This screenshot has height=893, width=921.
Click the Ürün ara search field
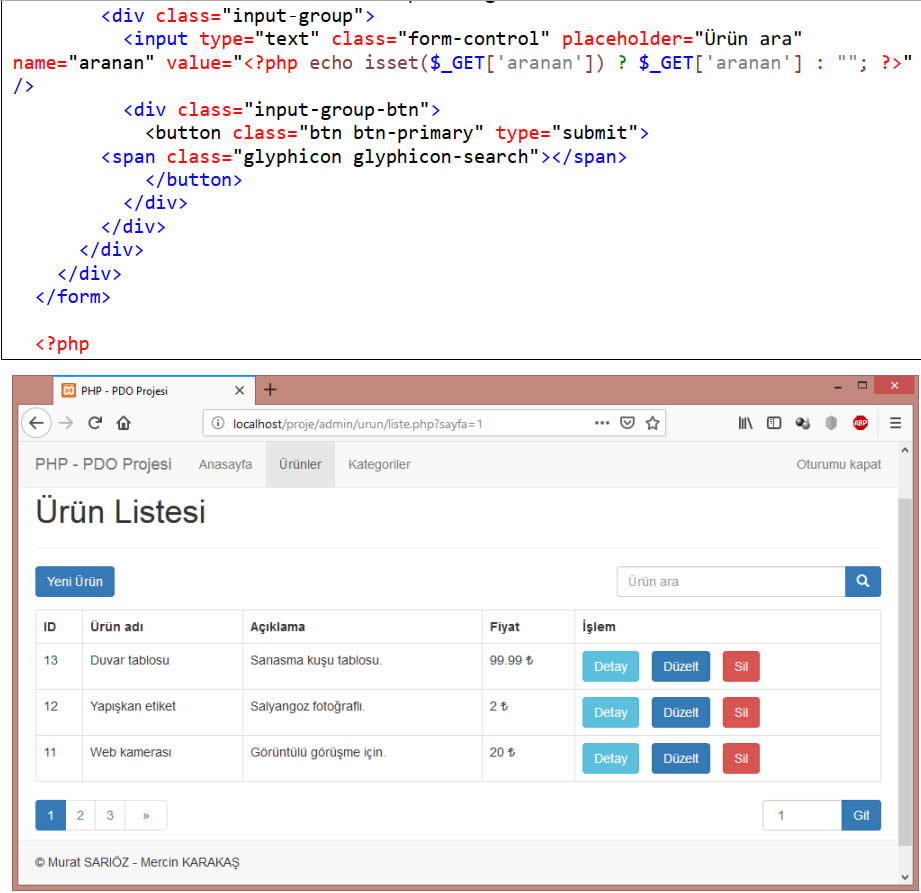pyautogui.click(x=730, y=581)
